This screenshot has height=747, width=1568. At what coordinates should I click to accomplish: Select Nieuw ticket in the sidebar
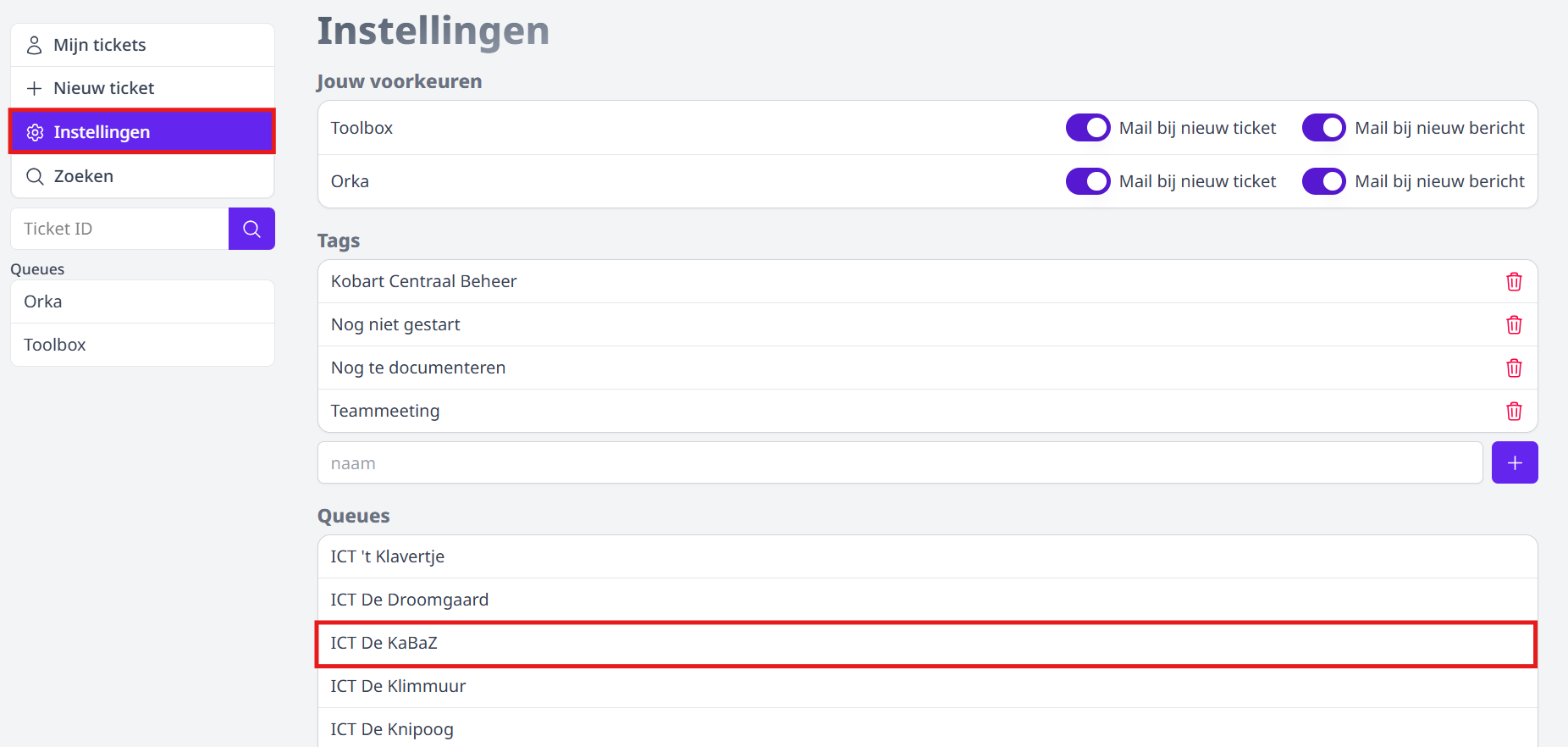pyautogui.click(x=102, y=87)
